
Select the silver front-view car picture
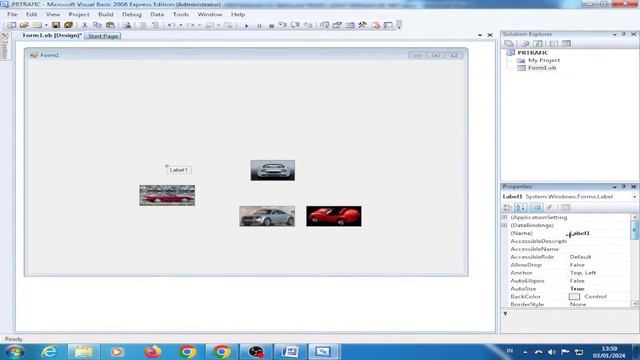pyautogui.click(x=273, y=170)
